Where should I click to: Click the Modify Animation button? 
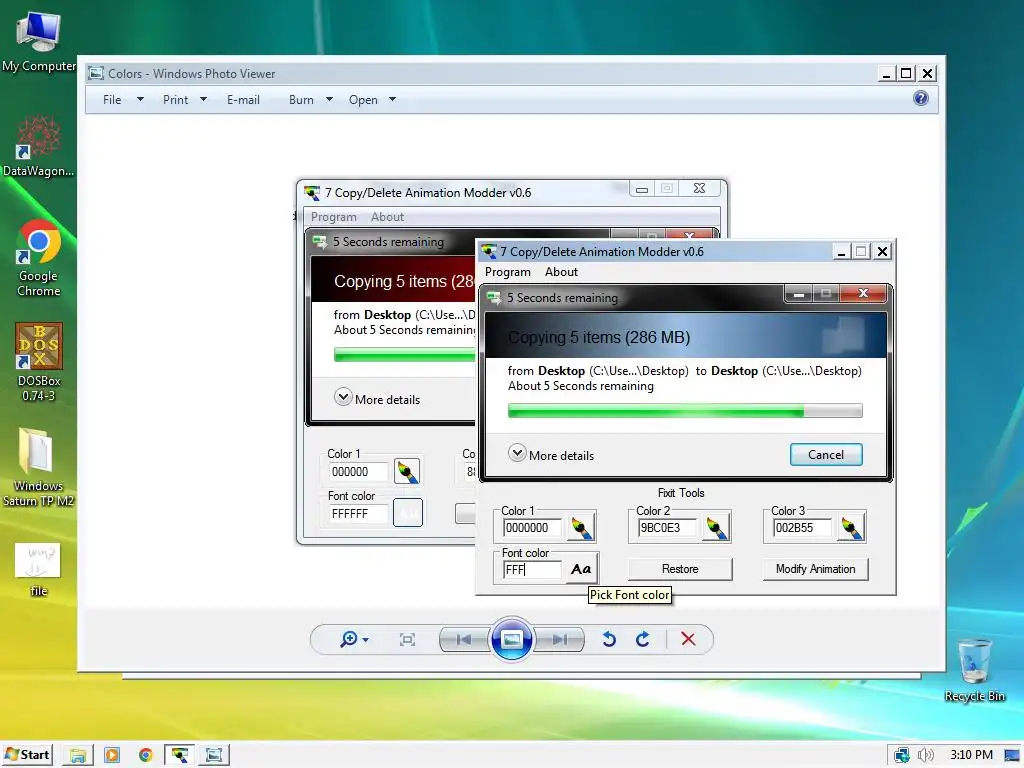coord(815,569)
